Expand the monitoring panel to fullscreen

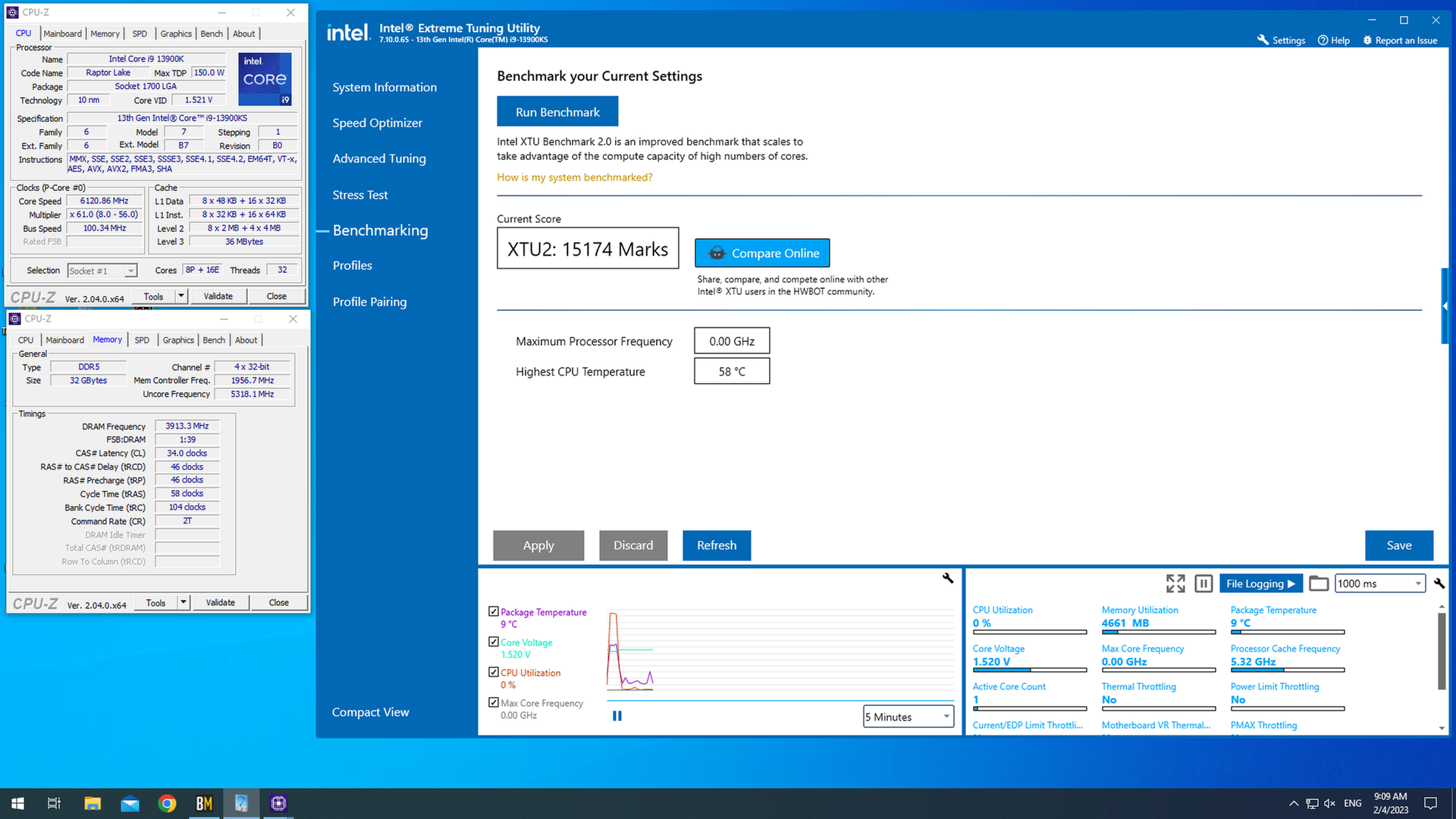[x=1175, y=583]
